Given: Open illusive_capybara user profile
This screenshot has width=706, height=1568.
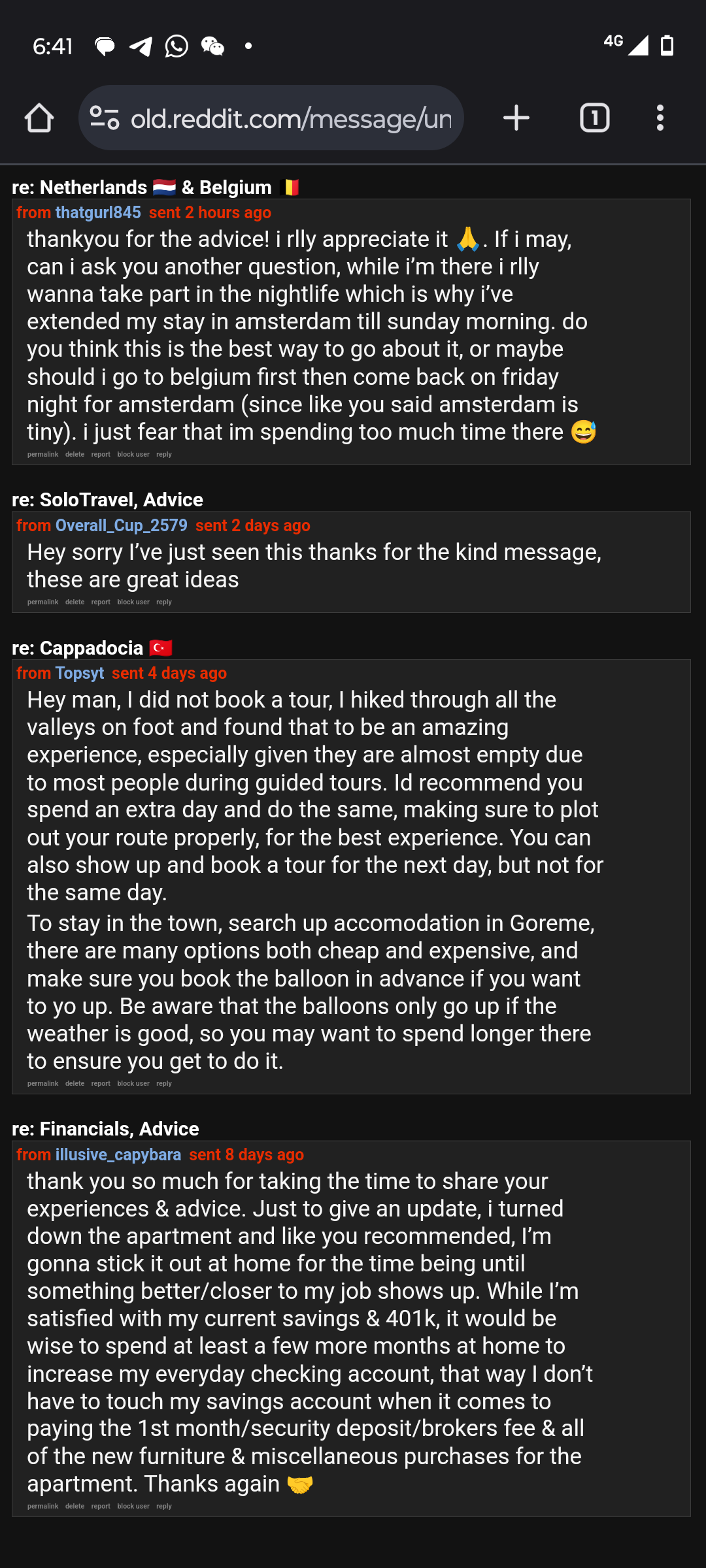Looking at the screenshot, I should click(x=118, y=1155).
